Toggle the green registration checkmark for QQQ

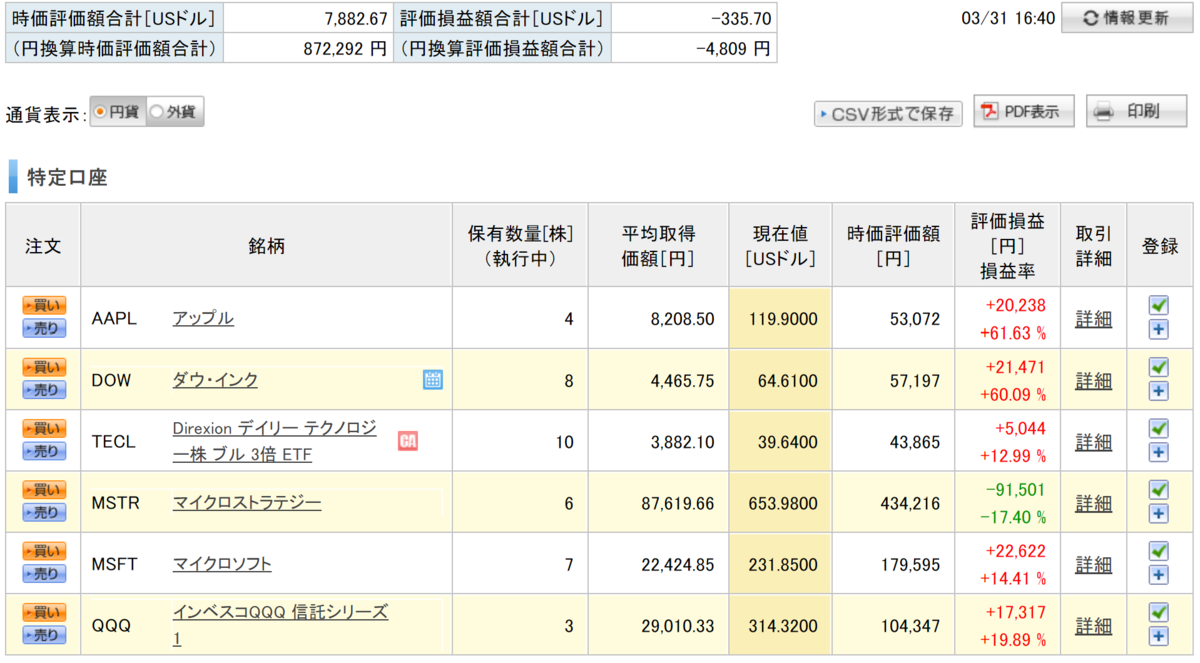tap(1159, 612)
